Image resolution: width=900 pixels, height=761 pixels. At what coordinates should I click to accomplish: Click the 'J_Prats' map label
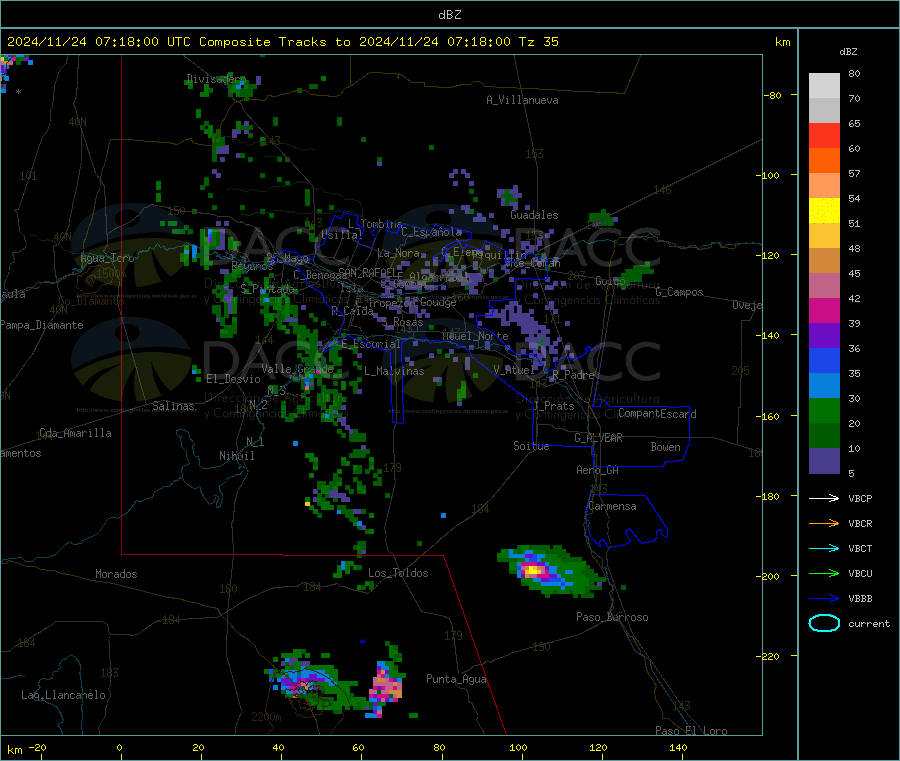pos(554,406)
